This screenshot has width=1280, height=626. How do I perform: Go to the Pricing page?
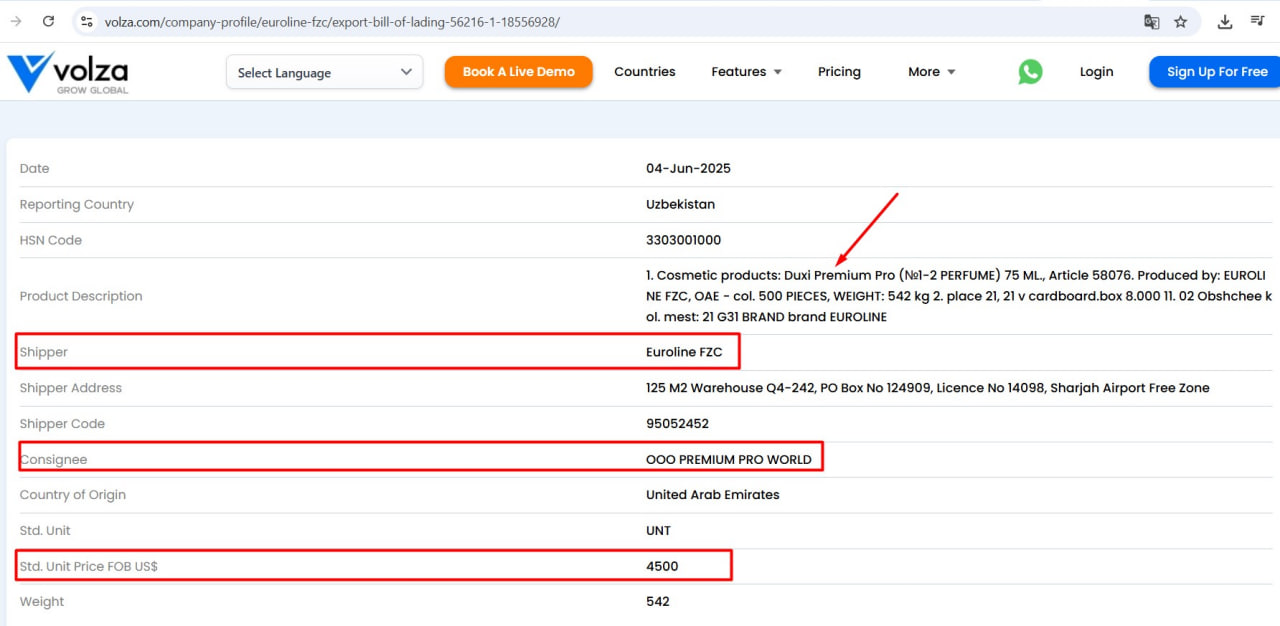click(839, 72)
